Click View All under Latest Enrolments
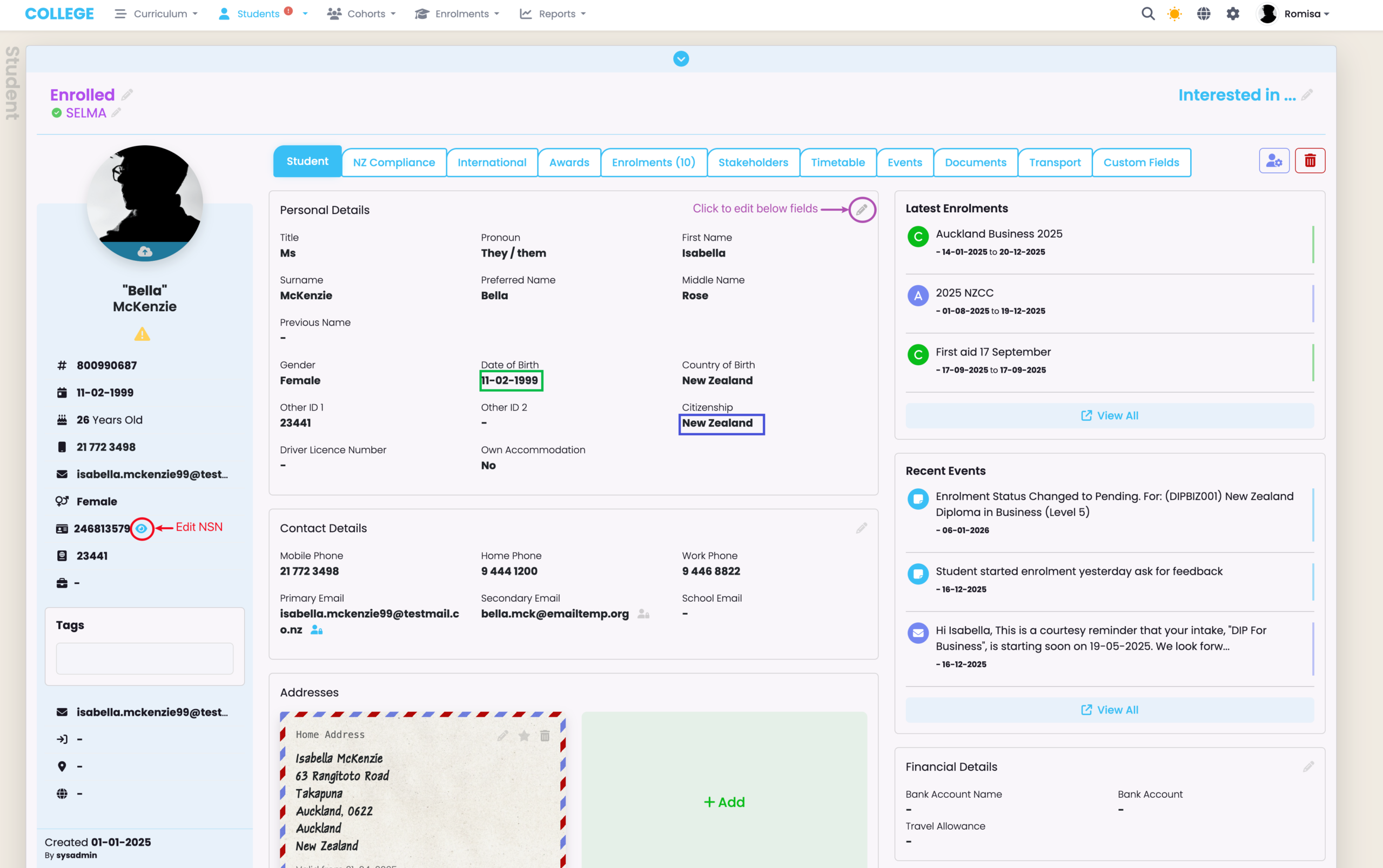 (x=1109, y=415)
